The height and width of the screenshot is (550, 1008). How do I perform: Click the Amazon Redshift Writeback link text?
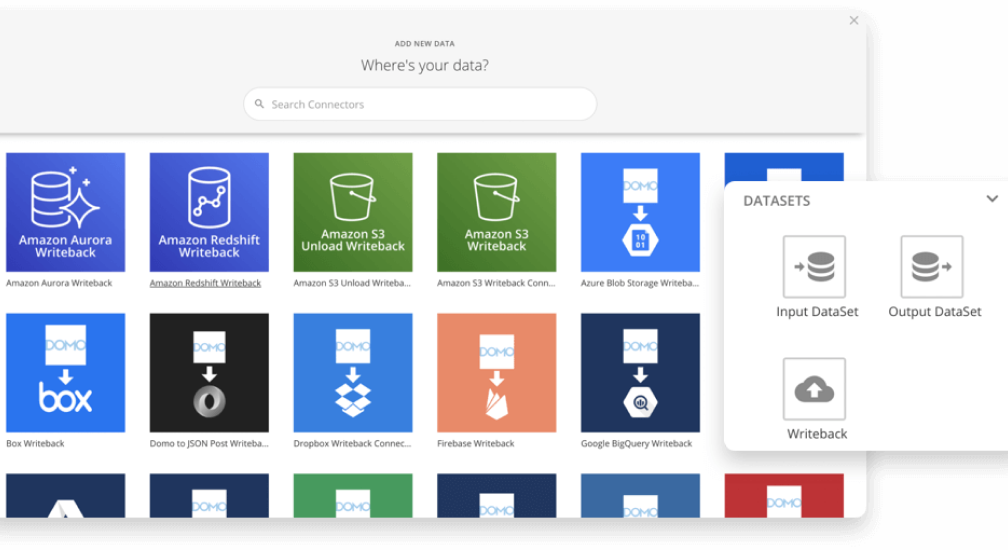pyautogui.click(x=205, y=283)
